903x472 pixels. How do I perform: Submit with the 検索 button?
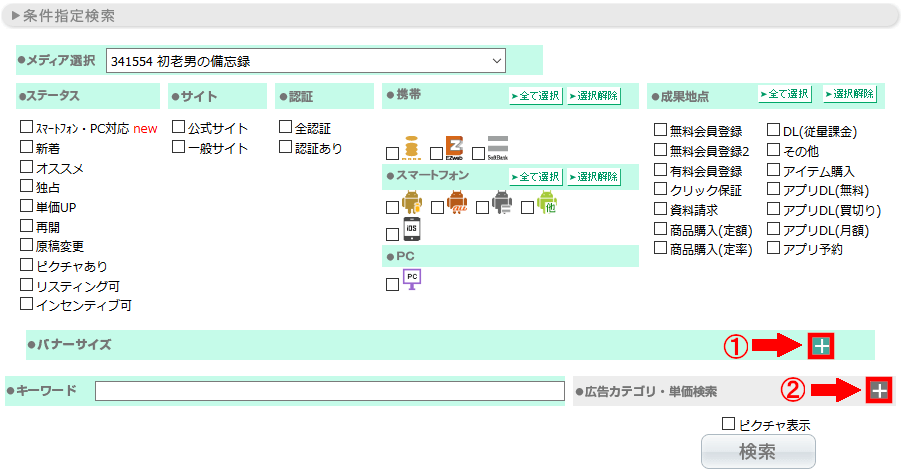[x=758, y=452]
